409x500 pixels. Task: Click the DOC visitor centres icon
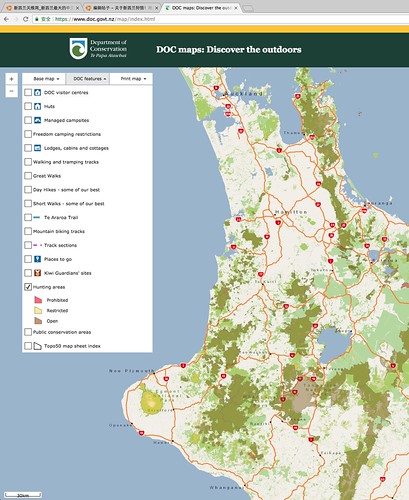[x=38, y=92]
